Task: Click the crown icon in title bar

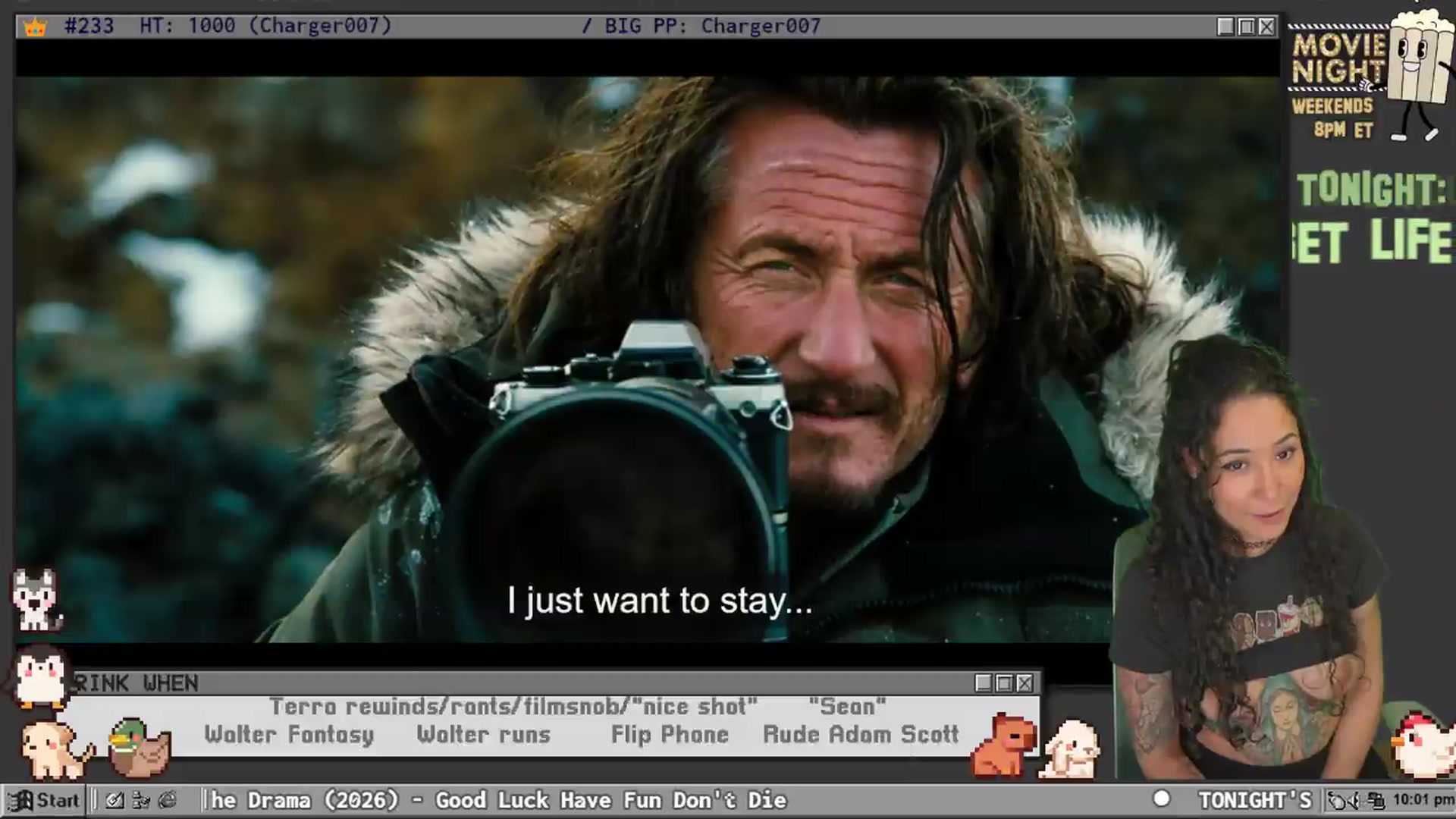Action: (x=35, y=27)
